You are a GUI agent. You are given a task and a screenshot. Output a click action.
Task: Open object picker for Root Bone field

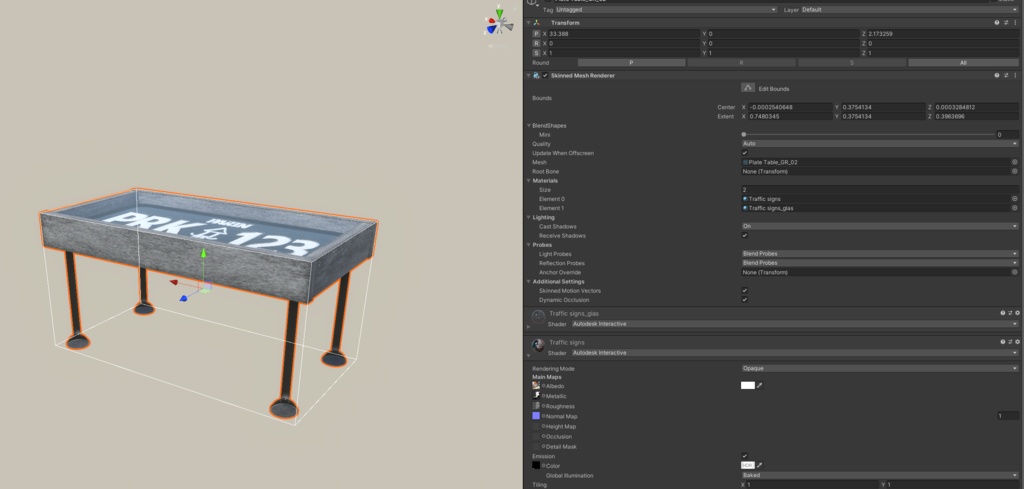1015,171
